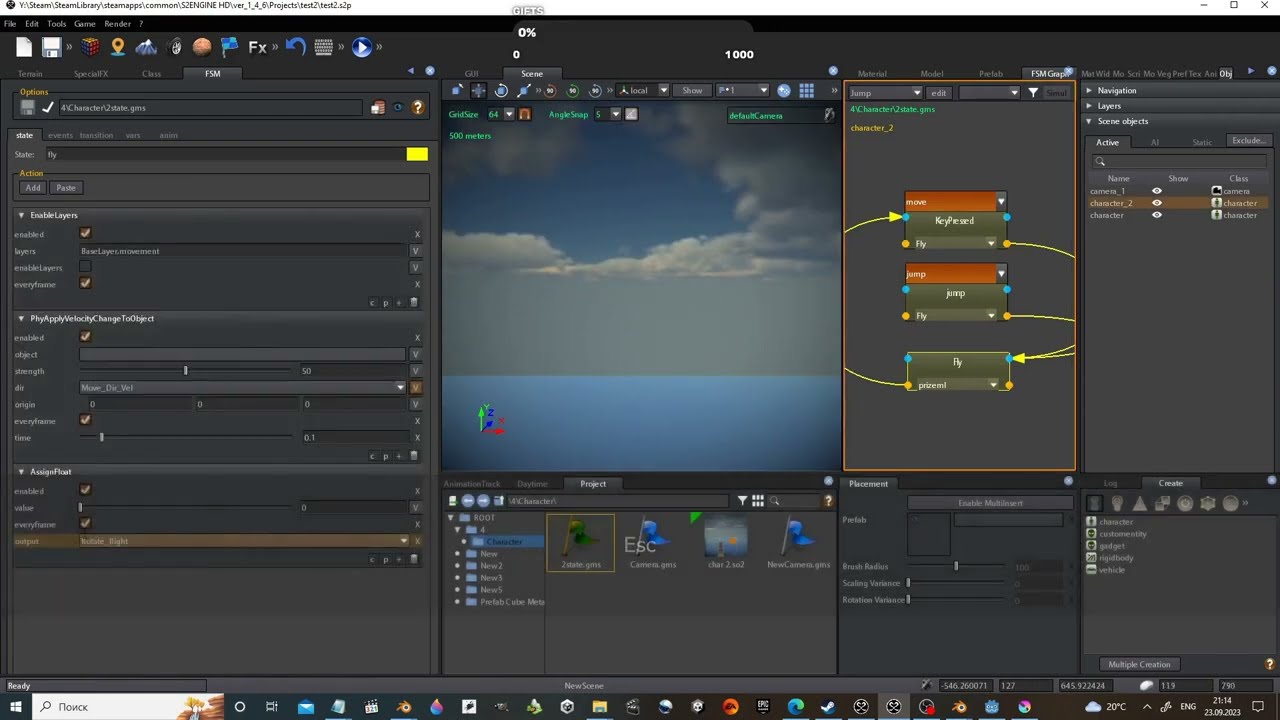Click the Enable MultiInsert button

[x=988, y=503]
